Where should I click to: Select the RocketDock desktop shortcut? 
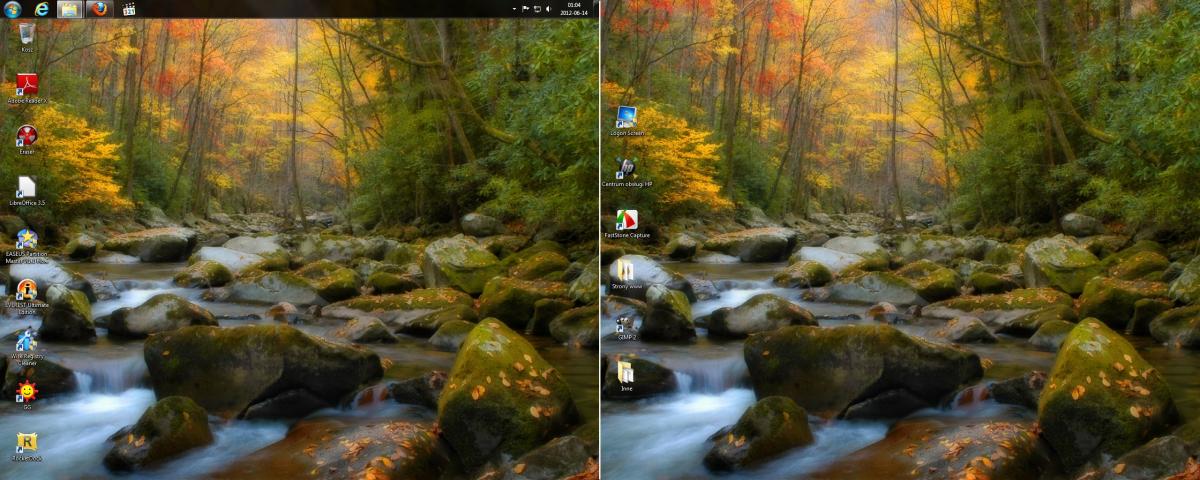[27, 446]
